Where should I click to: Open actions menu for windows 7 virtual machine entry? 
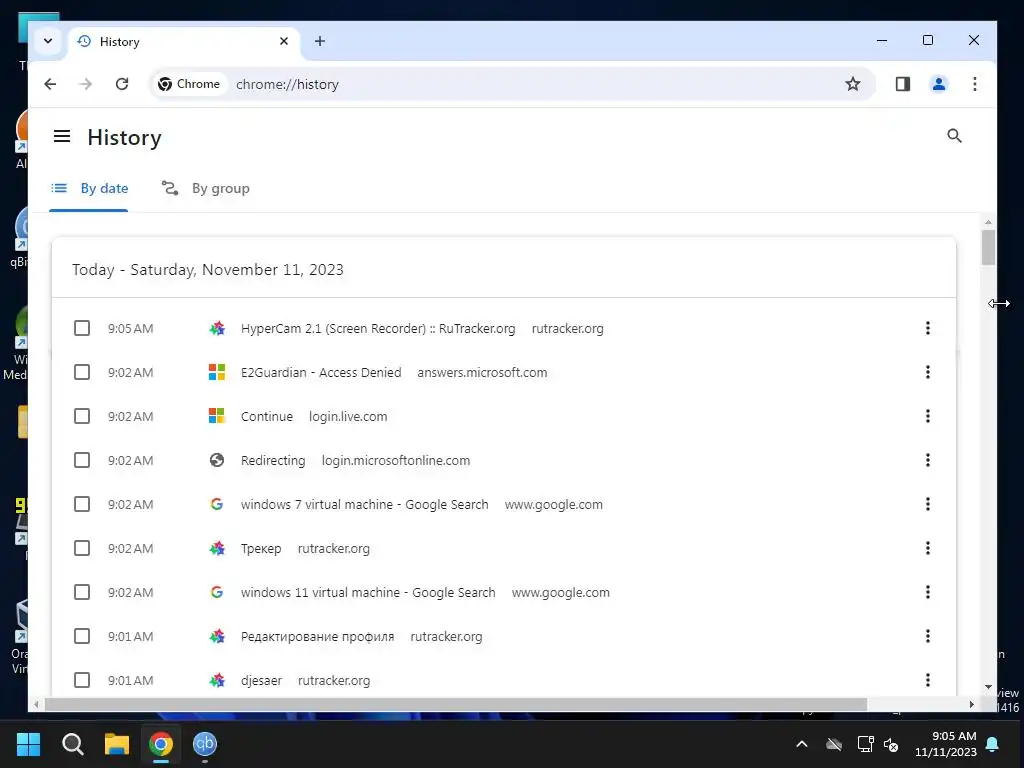click(927, 504)
